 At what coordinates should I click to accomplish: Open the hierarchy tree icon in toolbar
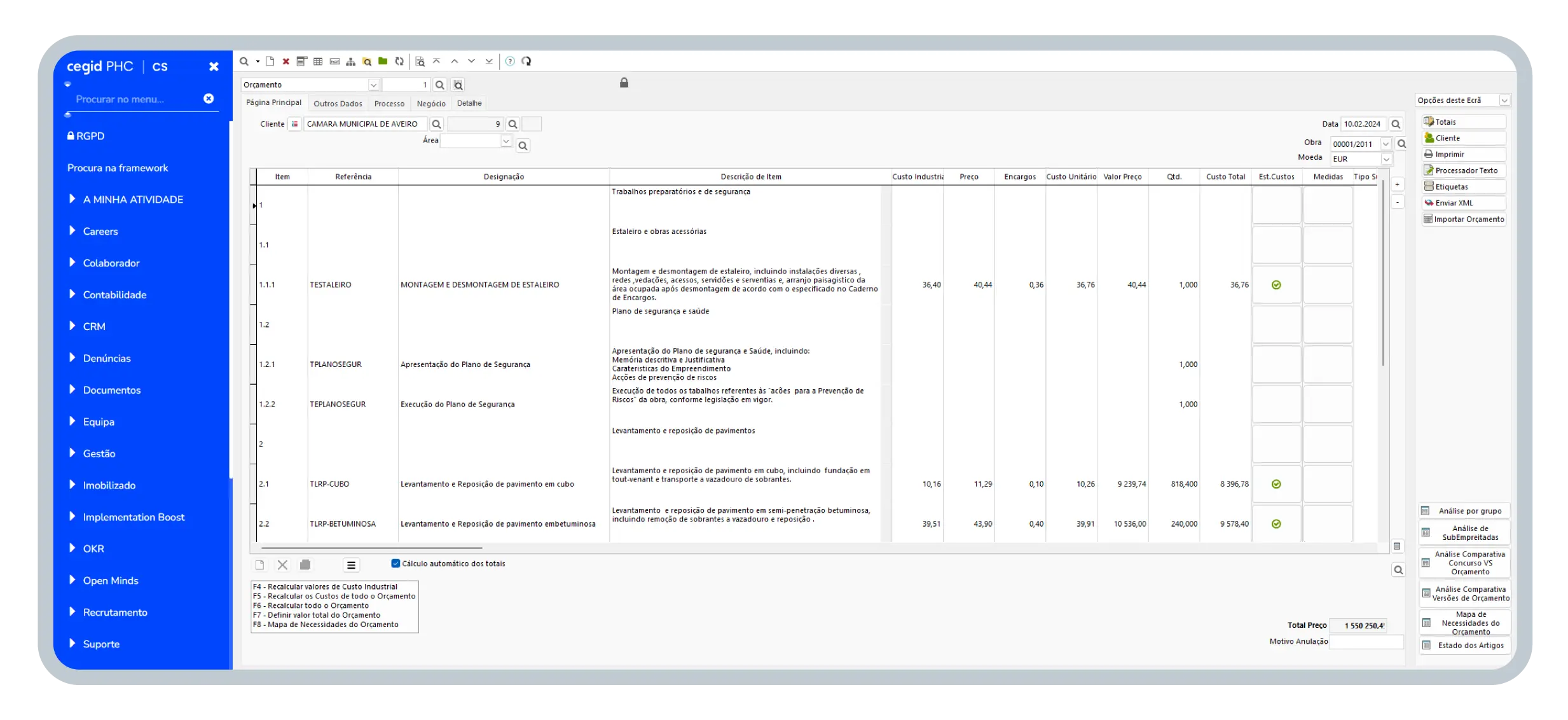pyautogui.click(x=351, y=62)
